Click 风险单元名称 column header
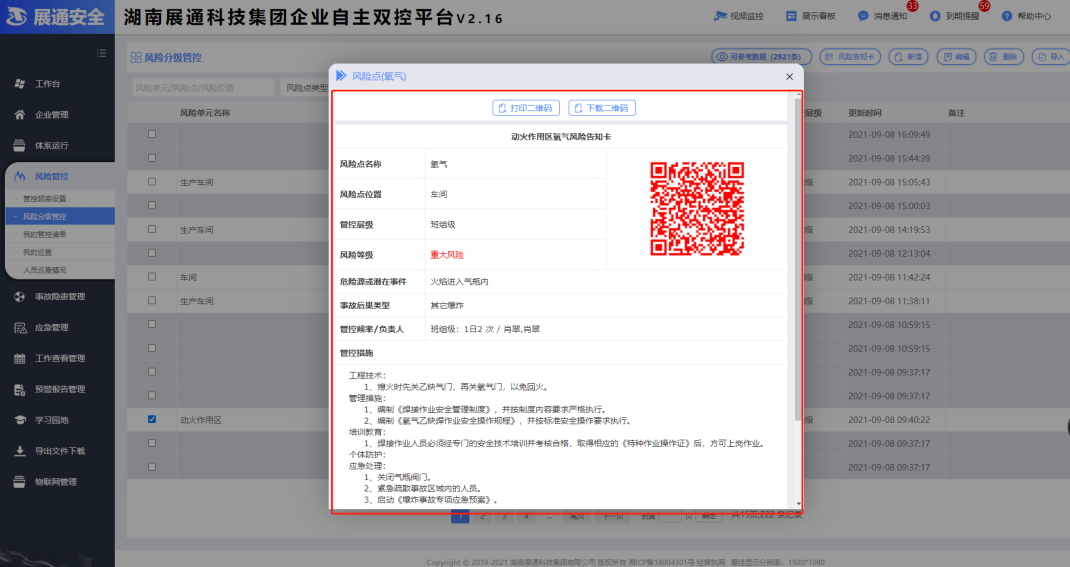 [205, 113]
